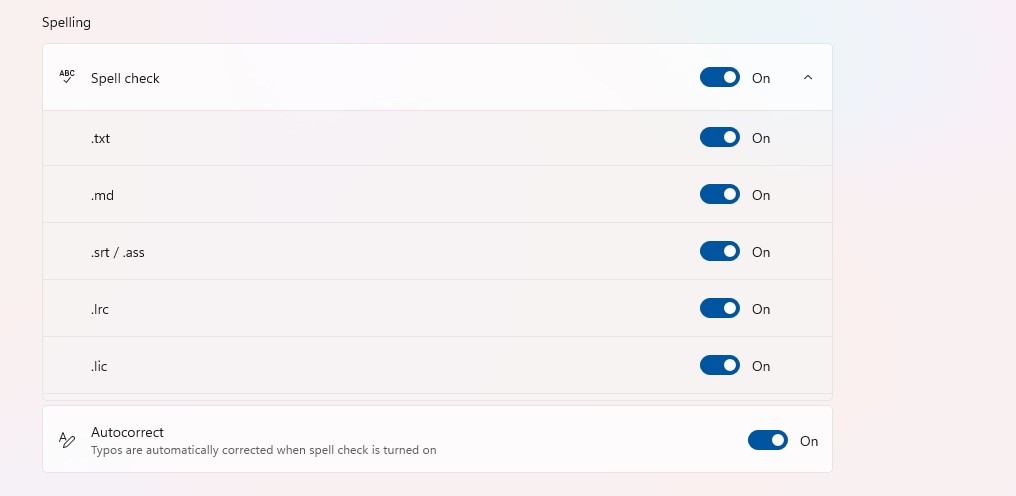Switch off the .srt / .ass toggle
Image resolution: width=1016 pixels, height=496 pixels.
pos(719,252)
